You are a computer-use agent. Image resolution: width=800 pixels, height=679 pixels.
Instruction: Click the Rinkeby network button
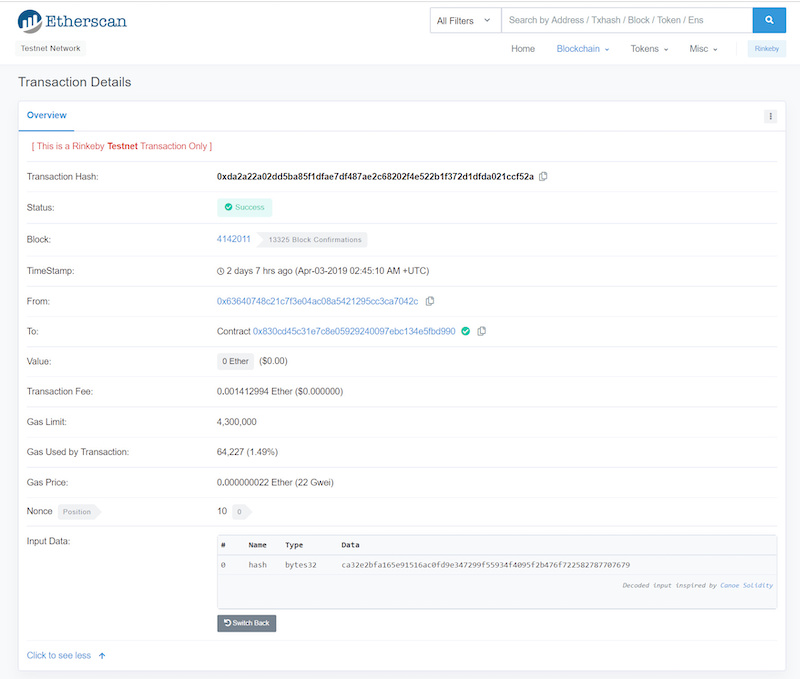tap(766, 49)
